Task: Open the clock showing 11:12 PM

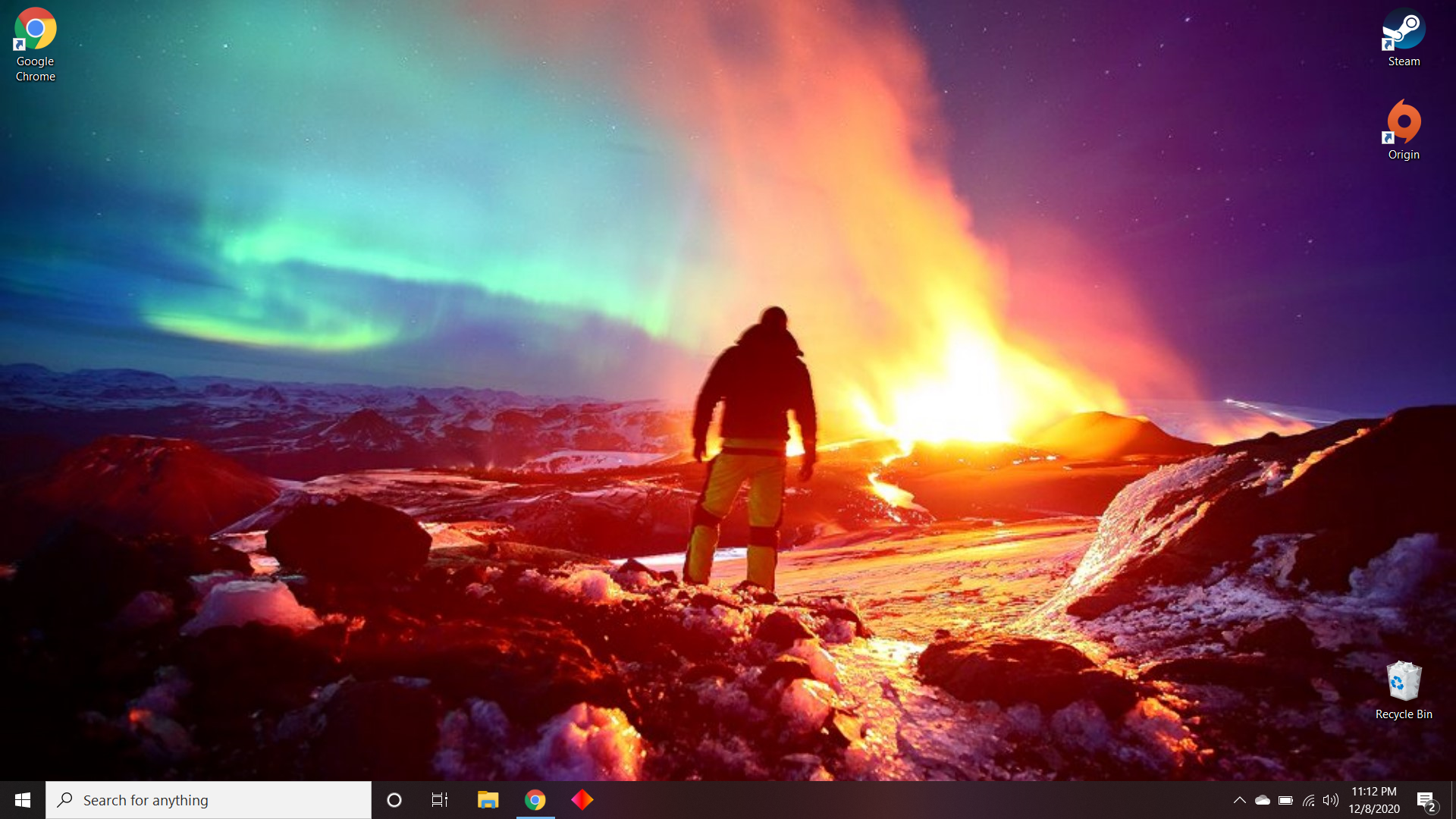Action: (1374, 800)
